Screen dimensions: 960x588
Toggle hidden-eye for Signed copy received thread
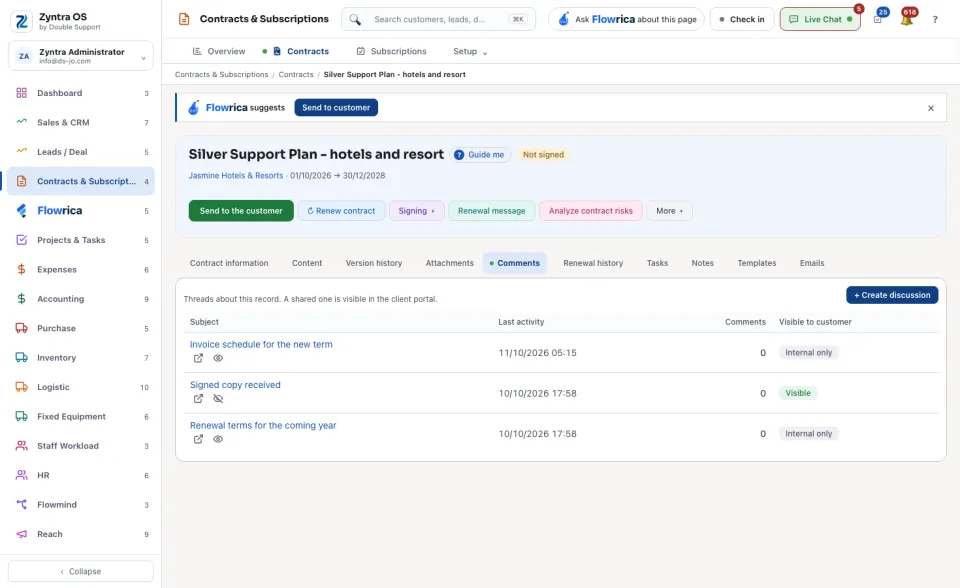pyautogui.click(x=218, y=399)
